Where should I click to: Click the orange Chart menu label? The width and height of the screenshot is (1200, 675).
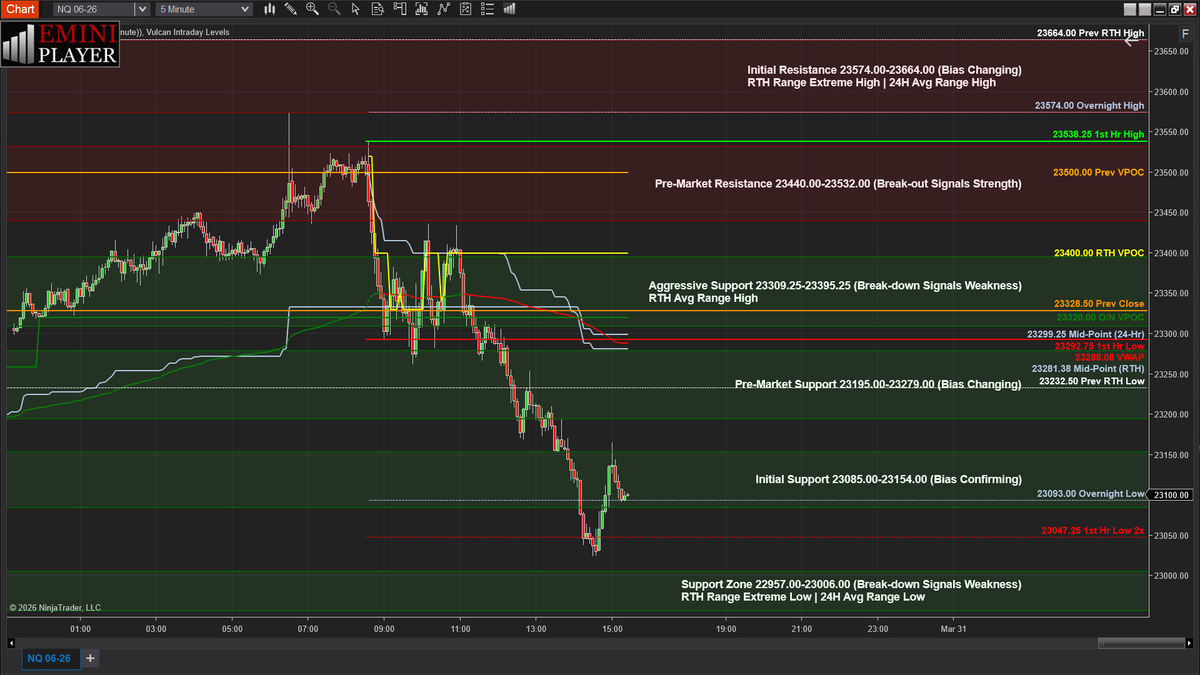(21, 9)
